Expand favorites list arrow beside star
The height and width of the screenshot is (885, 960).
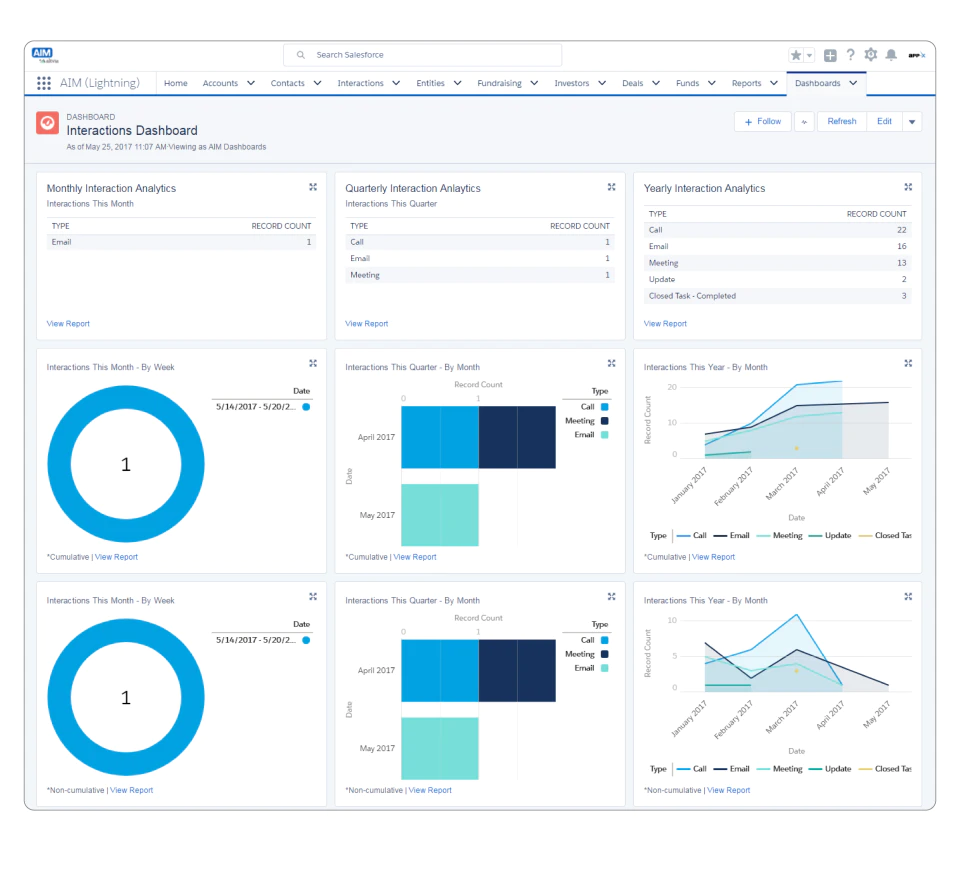coord(809,55)
